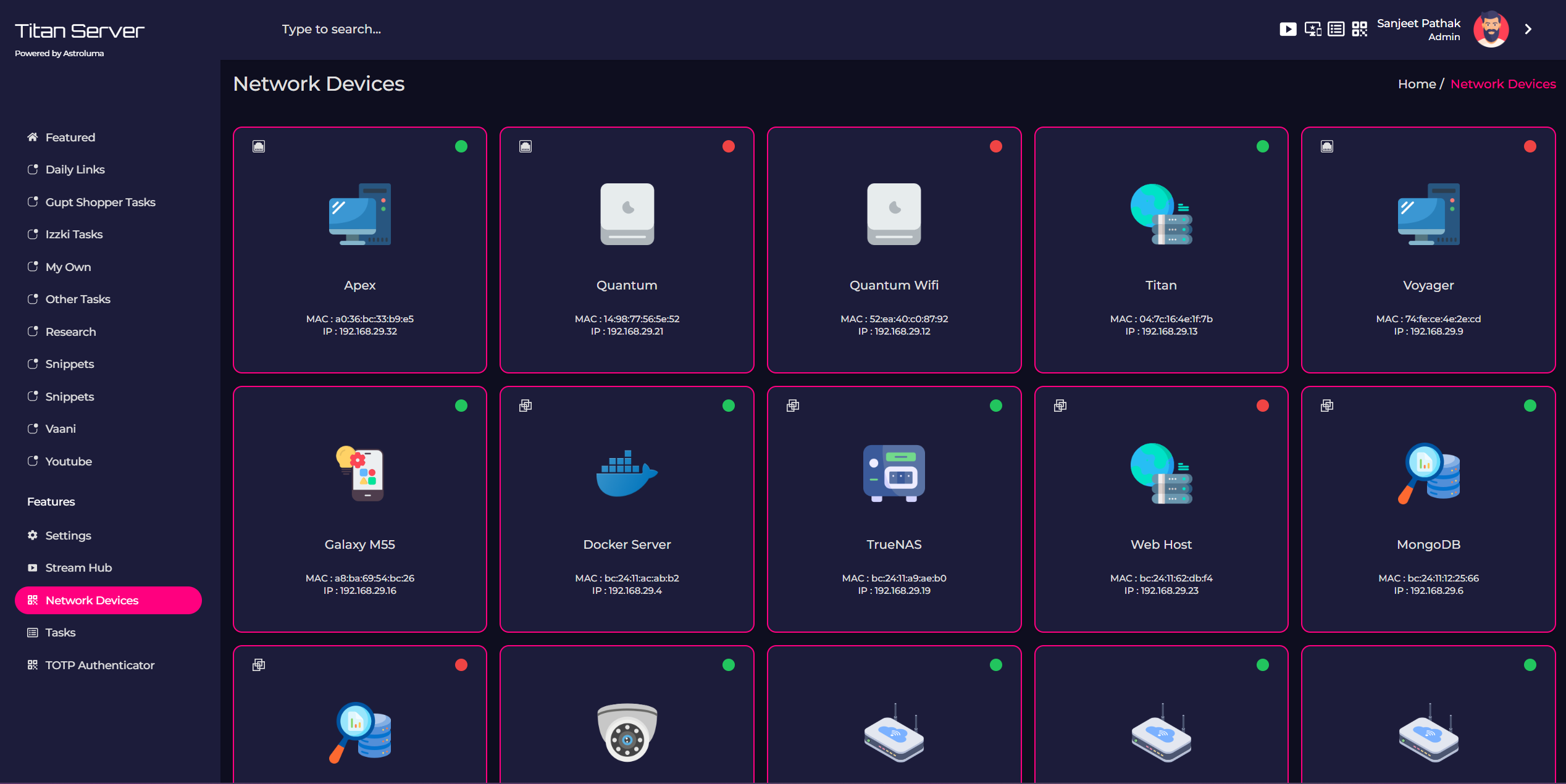This screenshot has width=1566, height=784.
Task: Open the Tasks menu item in sidebar
Action: point(60,632)
